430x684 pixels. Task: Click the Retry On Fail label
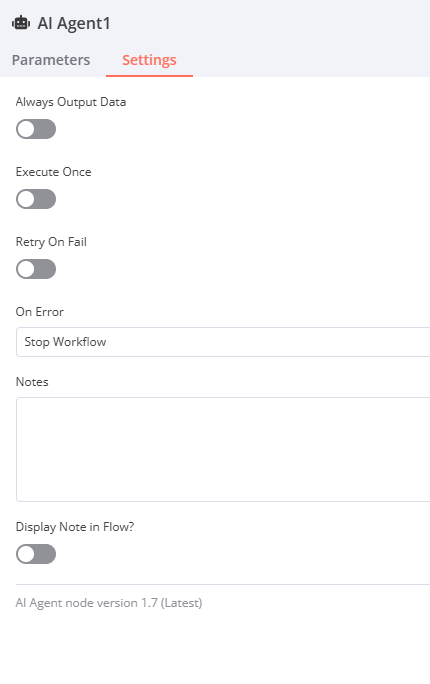[51, 242]
